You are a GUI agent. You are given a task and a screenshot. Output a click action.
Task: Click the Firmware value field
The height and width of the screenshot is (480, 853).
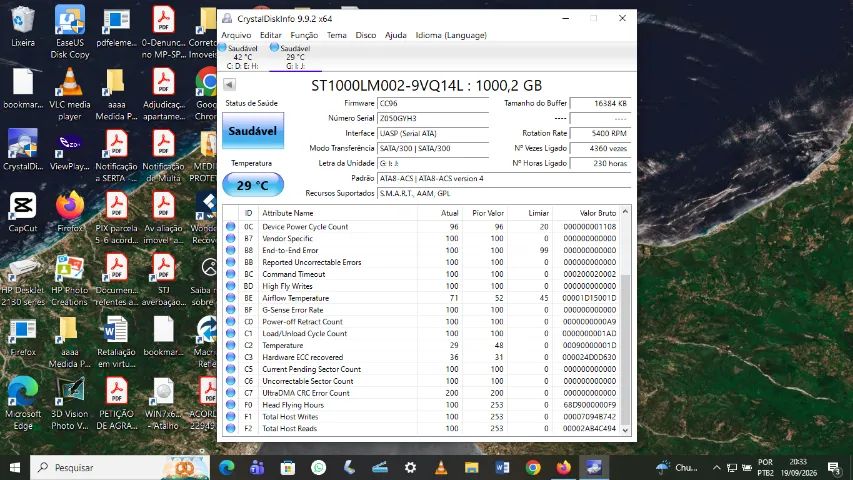[432, 103]
